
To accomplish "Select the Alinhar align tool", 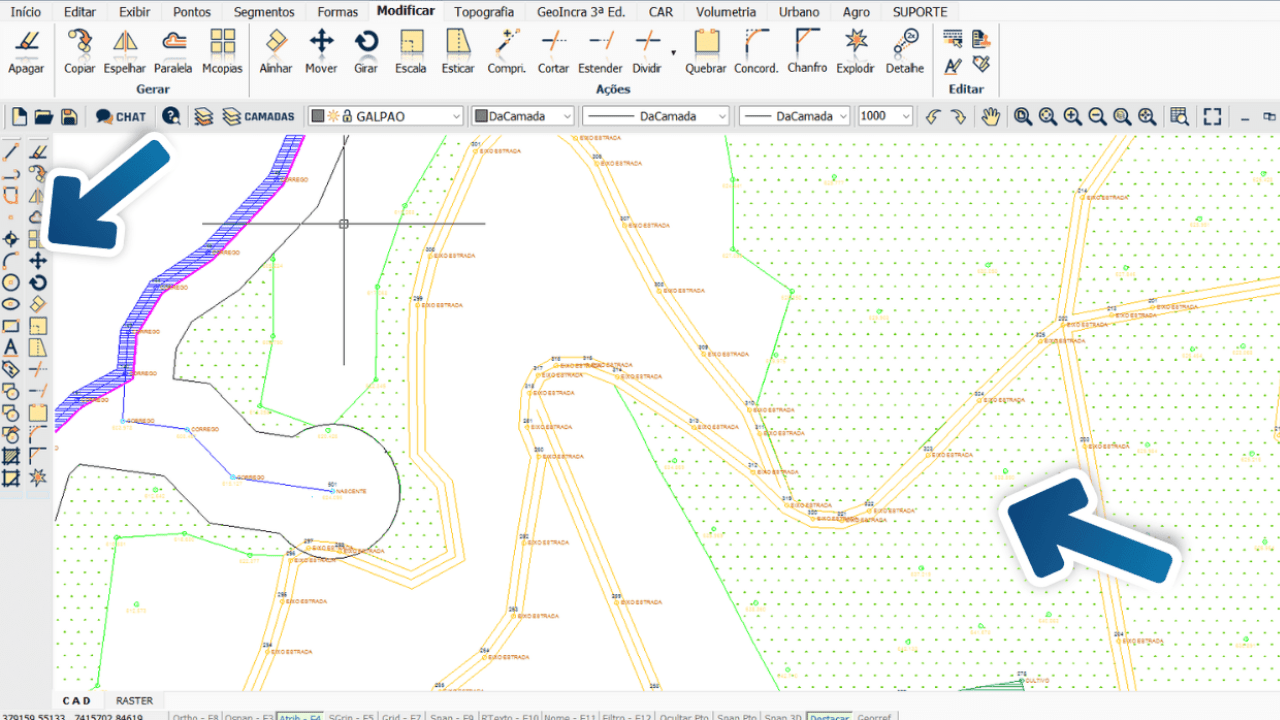I will 276,51.
